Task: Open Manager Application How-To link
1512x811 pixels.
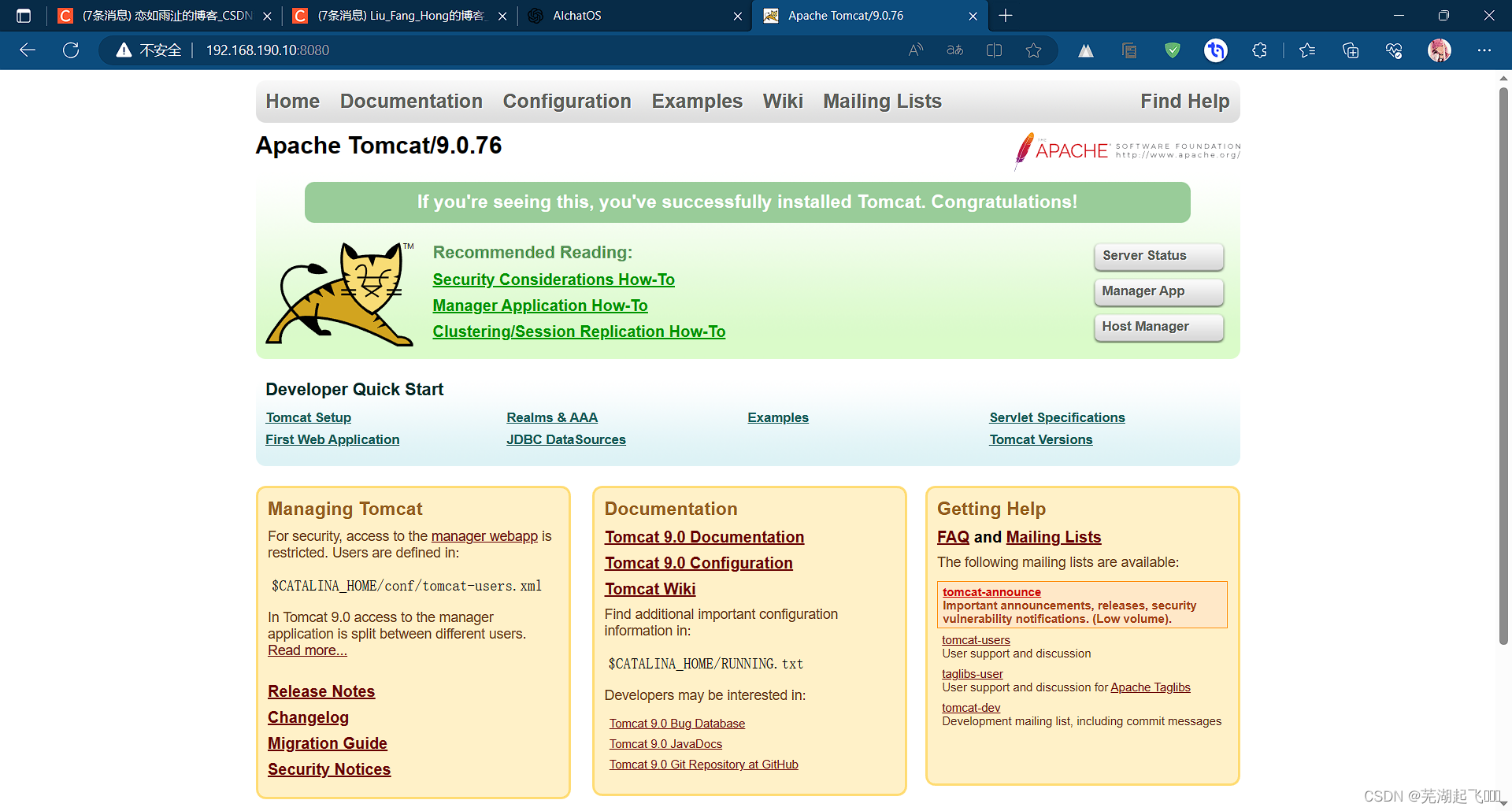Action: click(540, 306)
